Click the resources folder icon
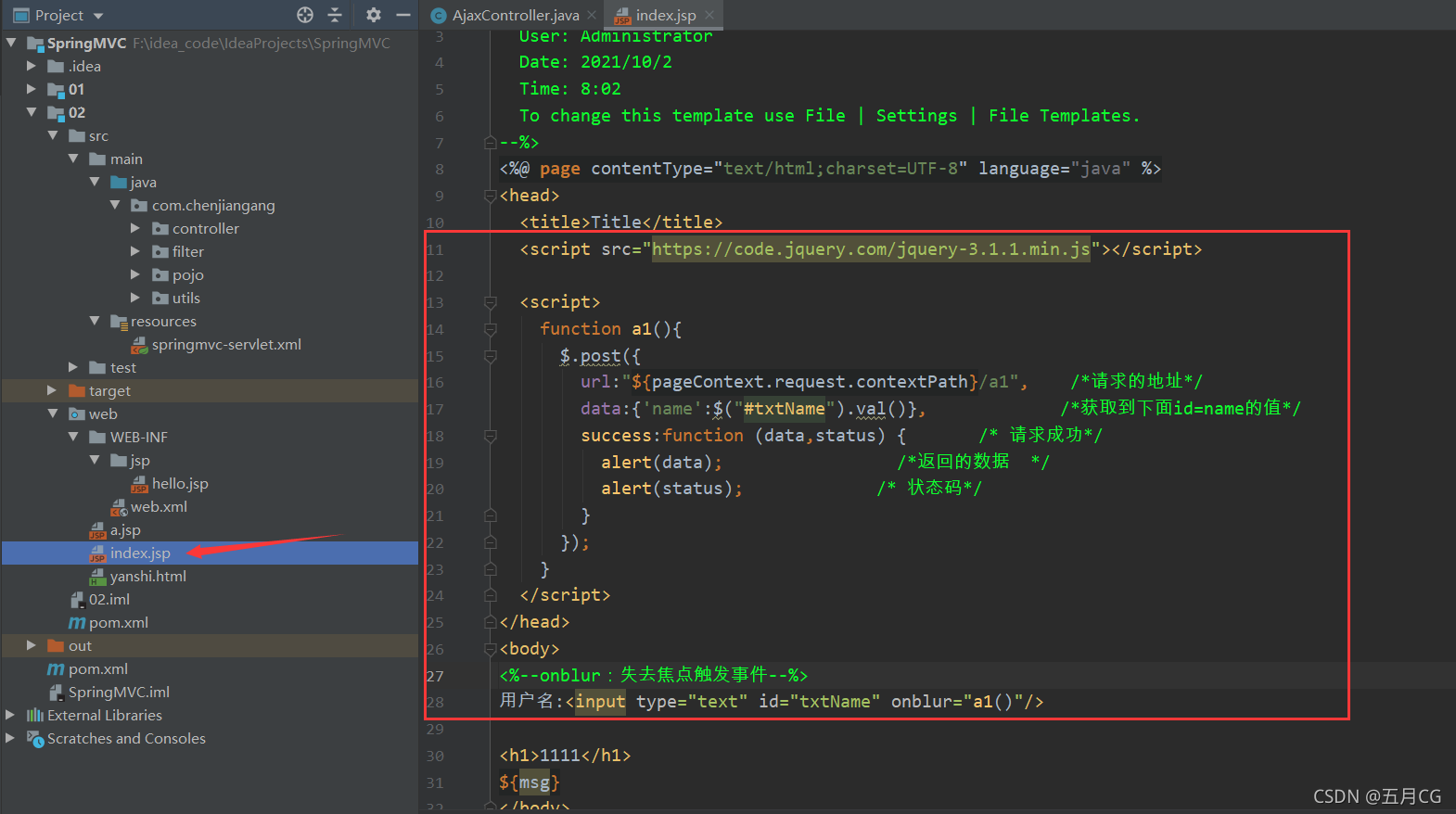 point(119,321)
